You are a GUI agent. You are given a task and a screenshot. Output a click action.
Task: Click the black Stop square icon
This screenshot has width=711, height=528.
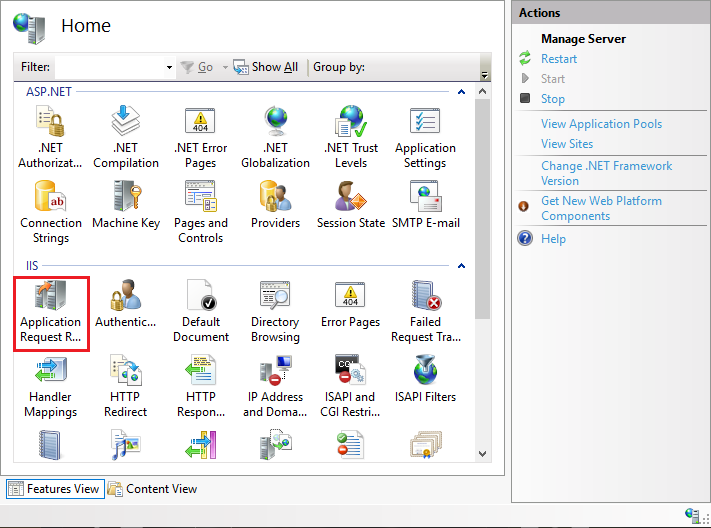click(525, 98)
